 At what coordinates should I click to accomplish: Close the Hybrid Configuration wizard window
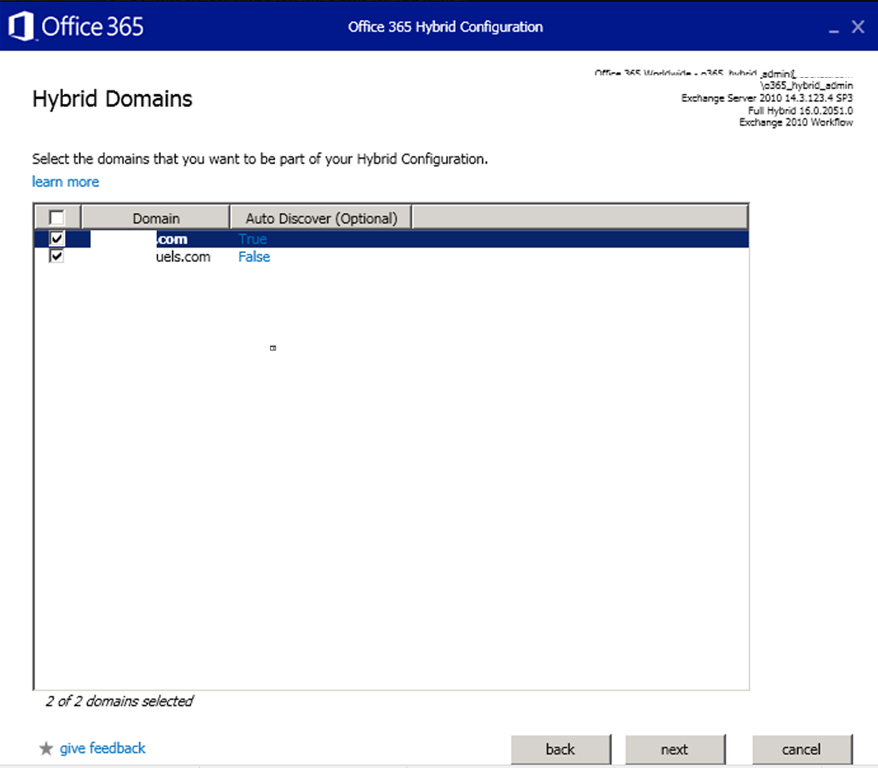click(x=858, y=26)
